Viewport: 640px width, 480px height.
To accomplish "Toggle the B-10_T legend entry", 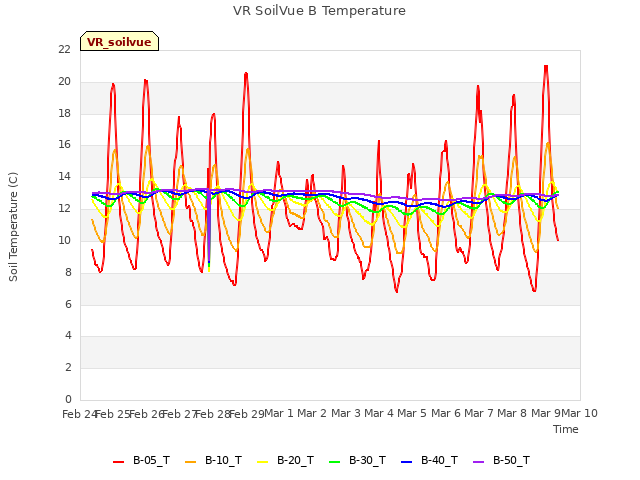I will click(x=213, y=461).
